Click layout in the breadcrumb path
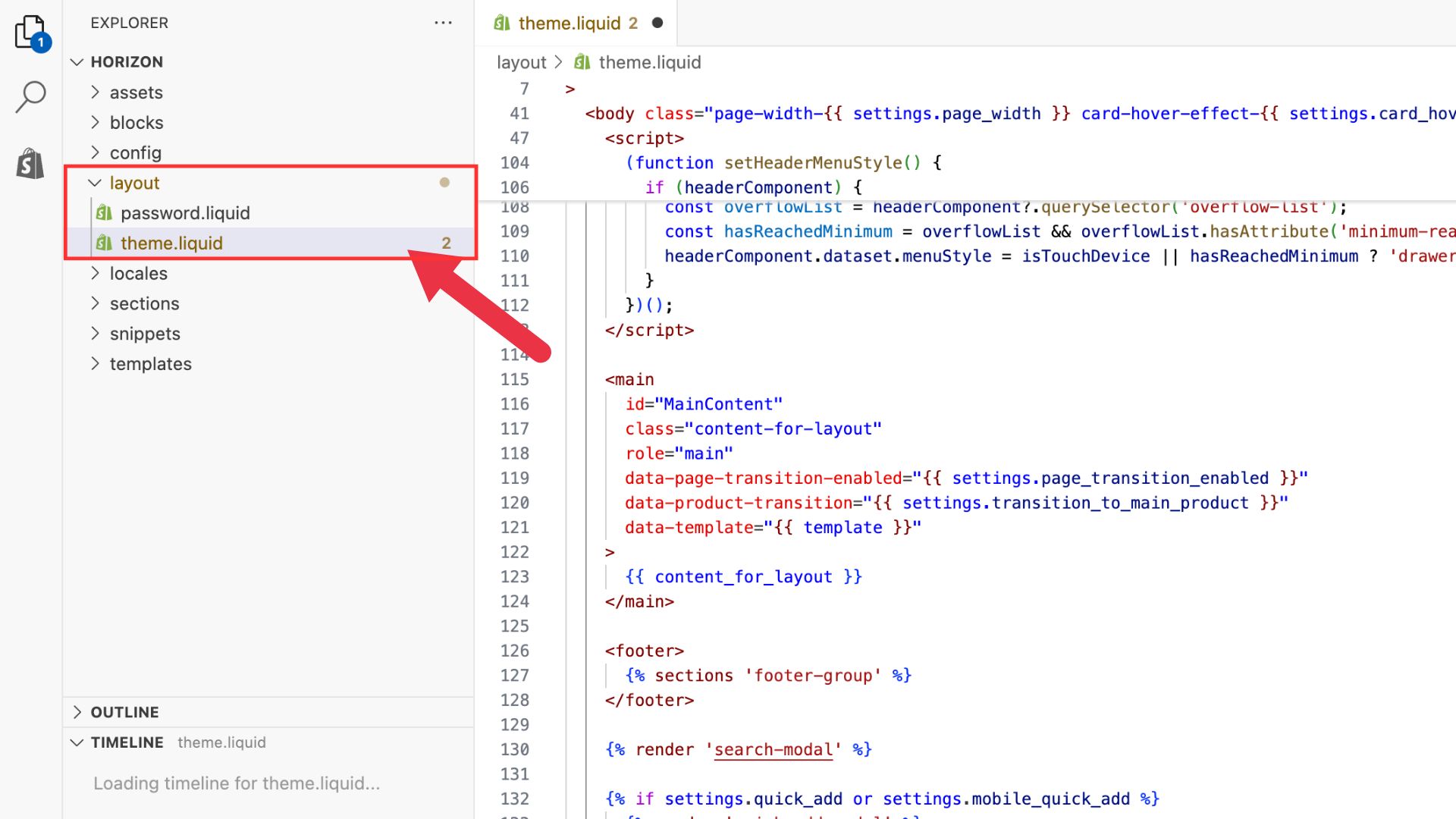Viewport: 1456px width, 819px height. (x=521, y=62)
